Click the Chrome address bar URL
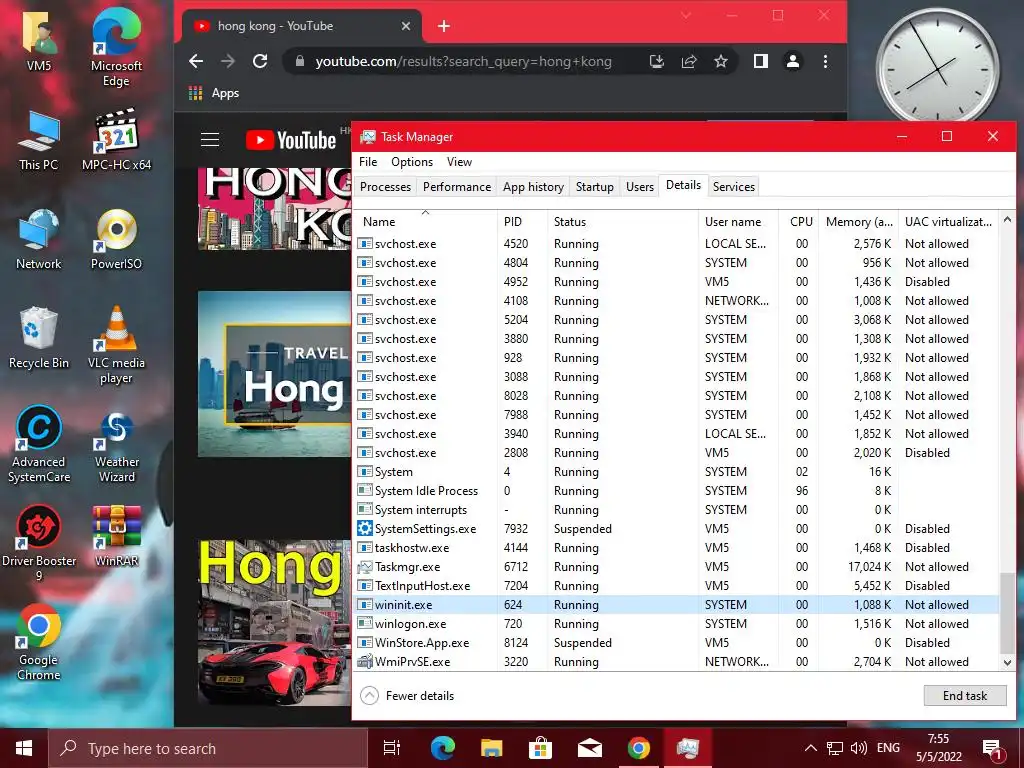 pyautogui.click(x=464, y=61)
